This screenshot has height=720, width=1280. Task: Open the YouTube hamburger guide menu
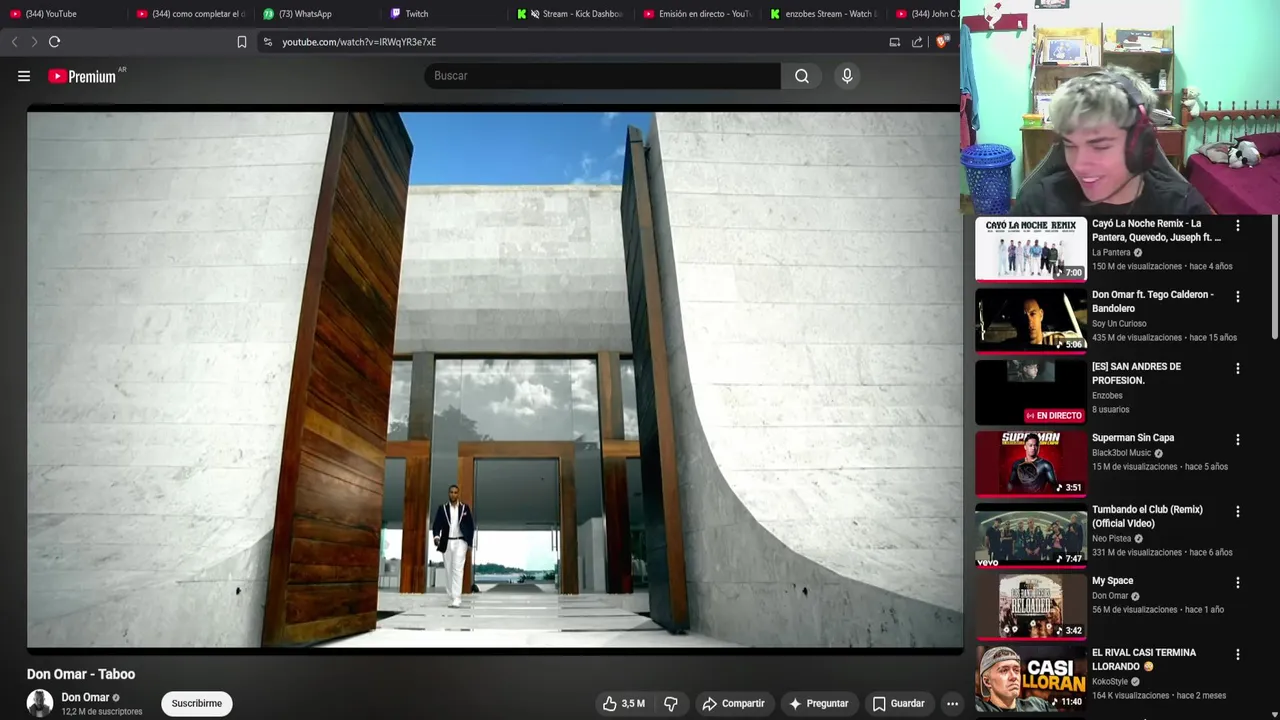coord(24,76)
